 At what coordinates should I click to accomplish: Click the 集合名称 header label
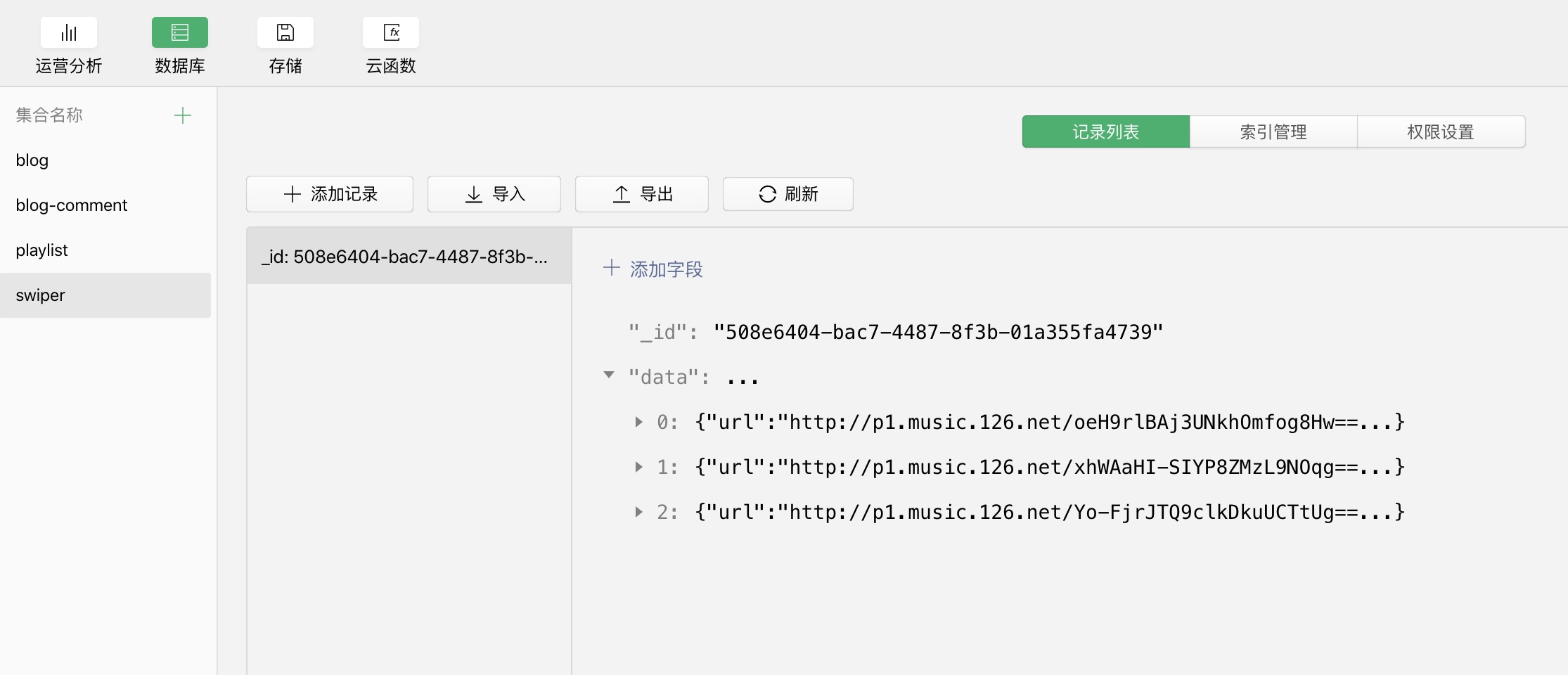49,115
